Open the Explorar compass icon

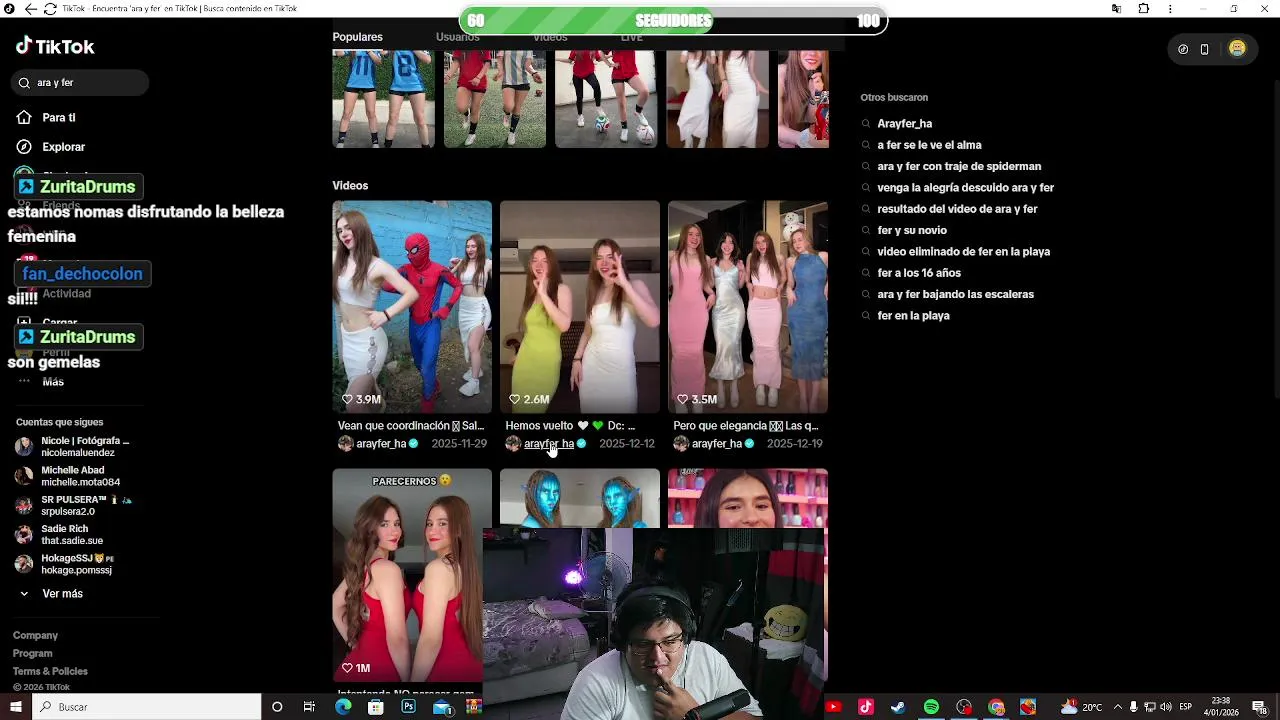tap(24, 147)
